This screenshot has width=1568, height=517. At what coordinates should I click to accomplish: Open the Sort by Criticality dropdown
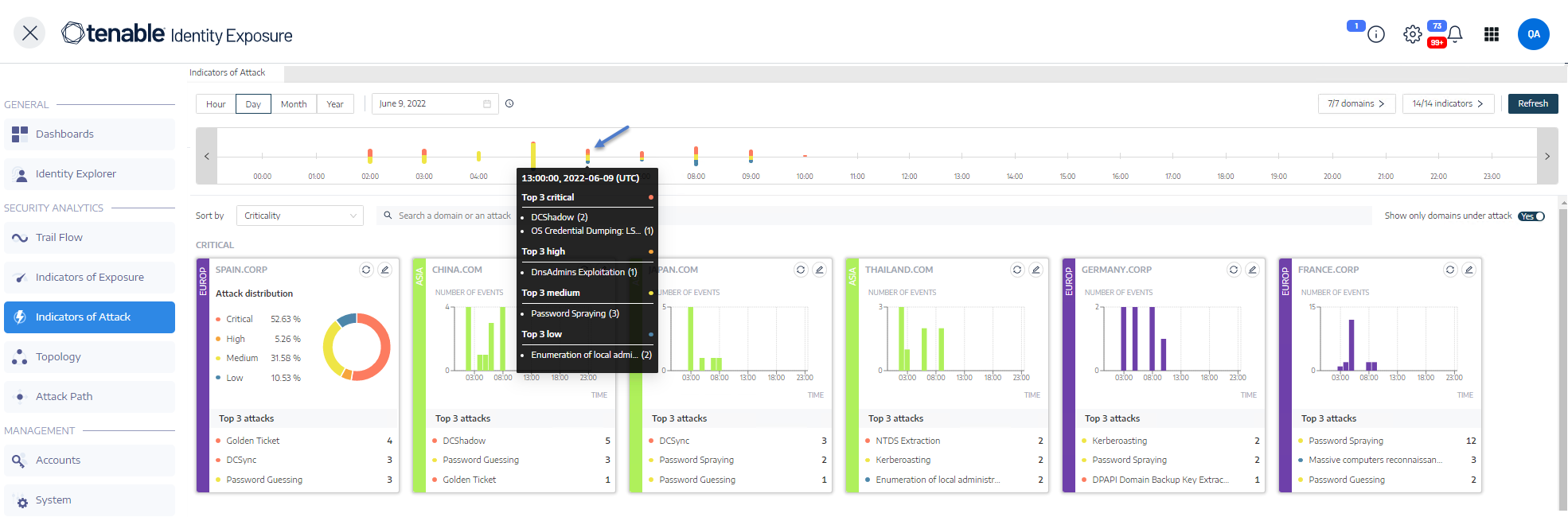click(x=300, y=216)
